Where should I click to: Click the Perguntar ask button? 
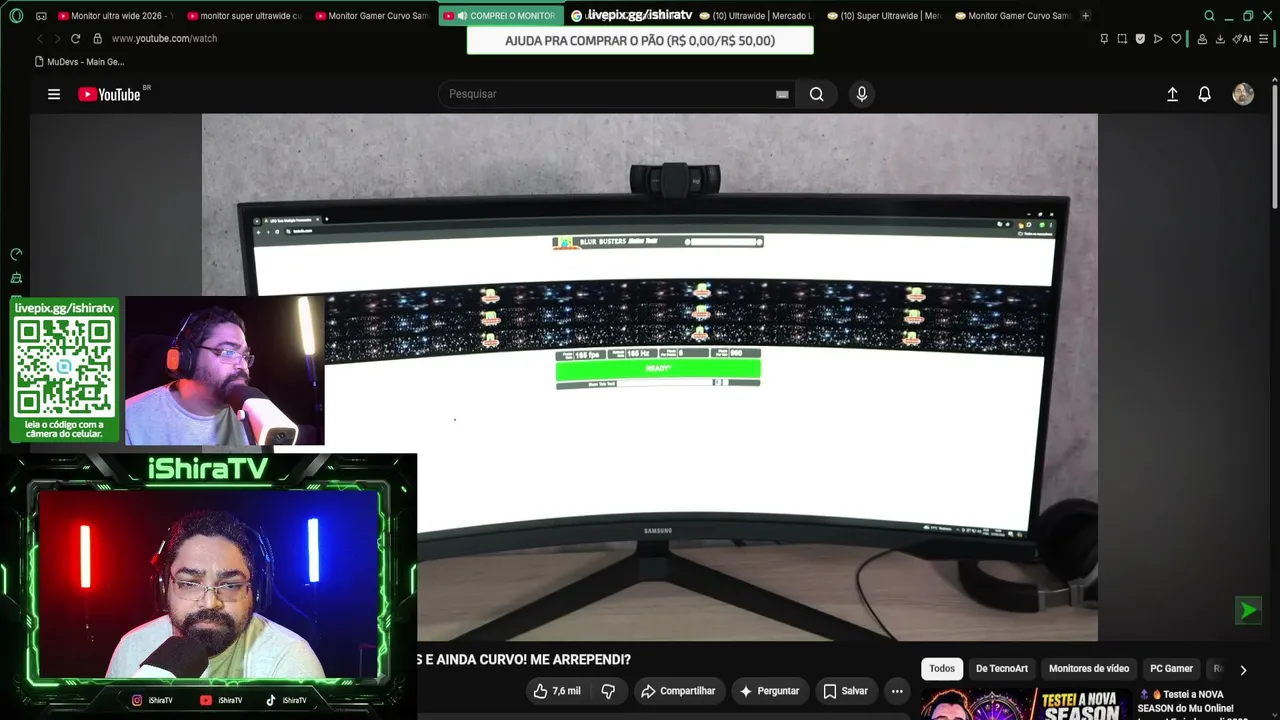coord(769,691)
